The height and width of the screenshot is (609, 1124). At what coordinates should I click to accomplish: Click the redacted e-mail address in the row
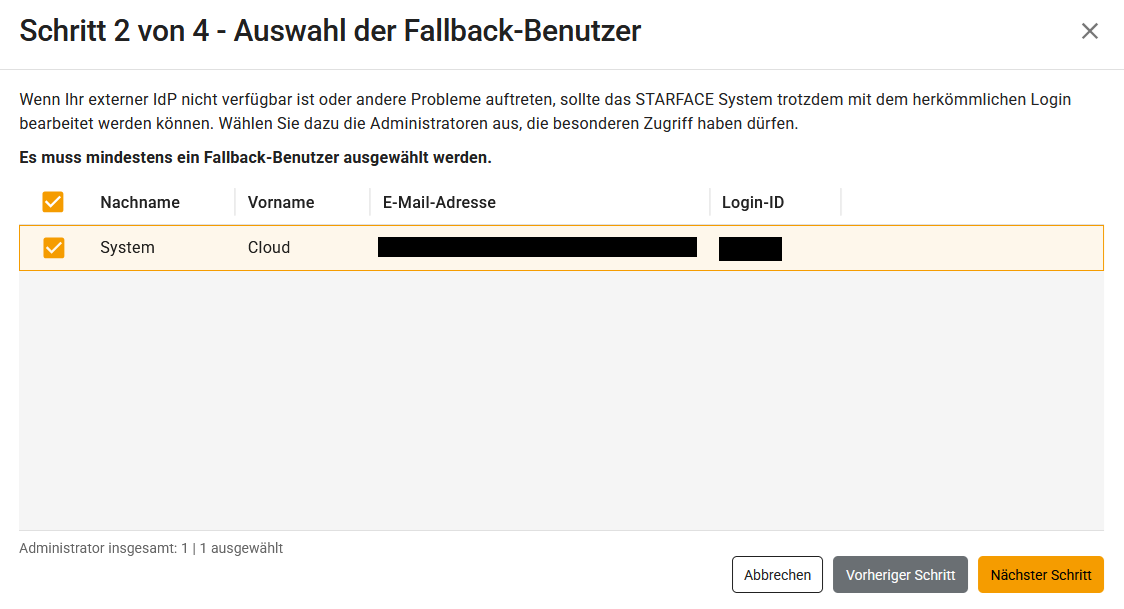coord(537,247)
